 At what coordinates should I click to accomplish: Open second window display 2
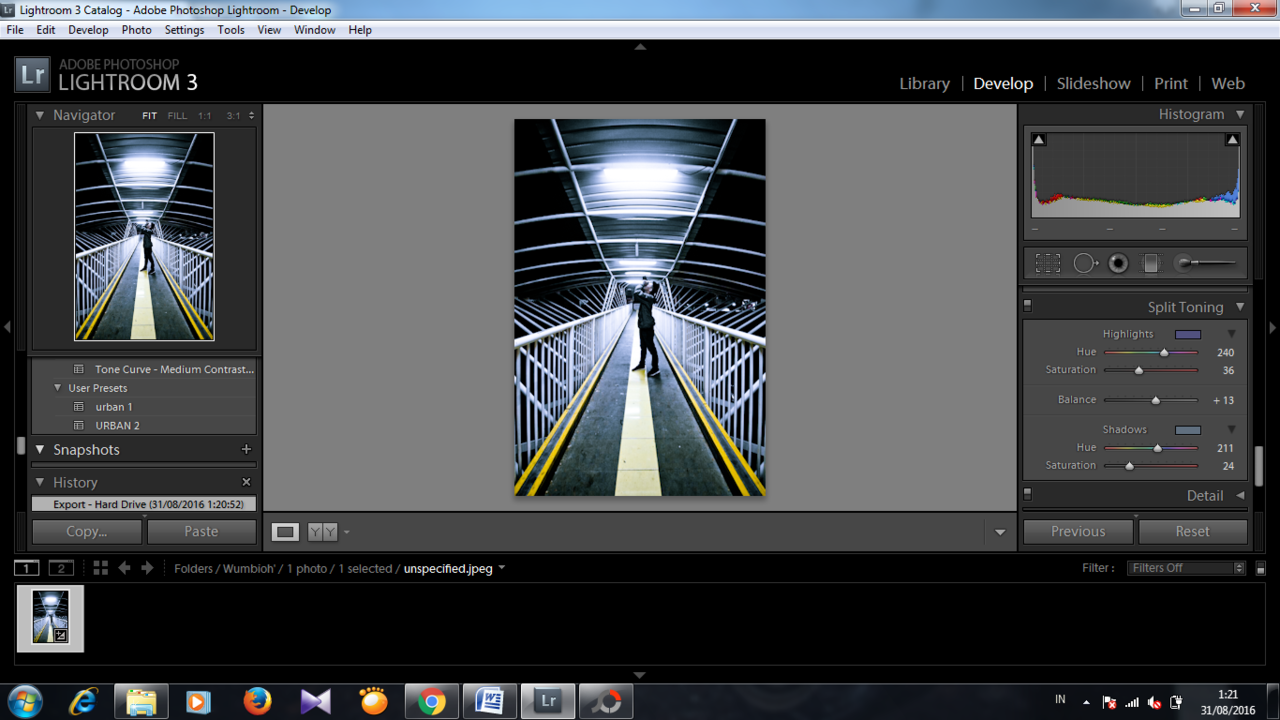click(61, 568)
